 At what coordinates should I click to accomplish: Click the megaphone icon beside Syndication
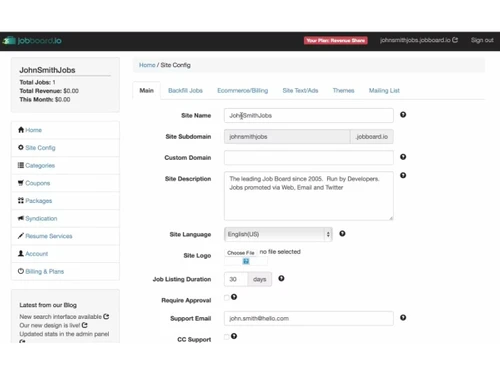(21, 218)
